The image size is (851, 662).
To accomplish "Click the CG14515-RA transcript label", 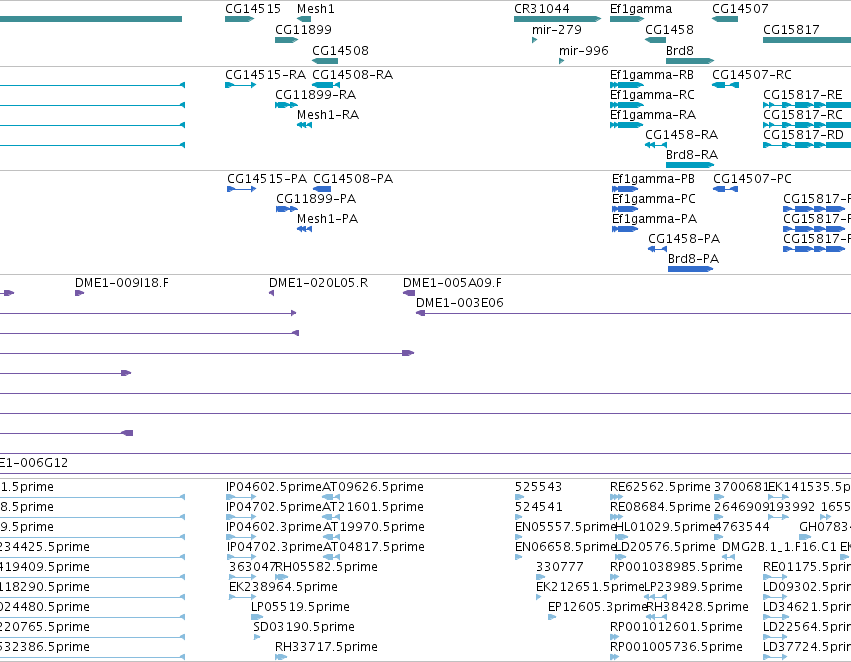I will point(265,74).
